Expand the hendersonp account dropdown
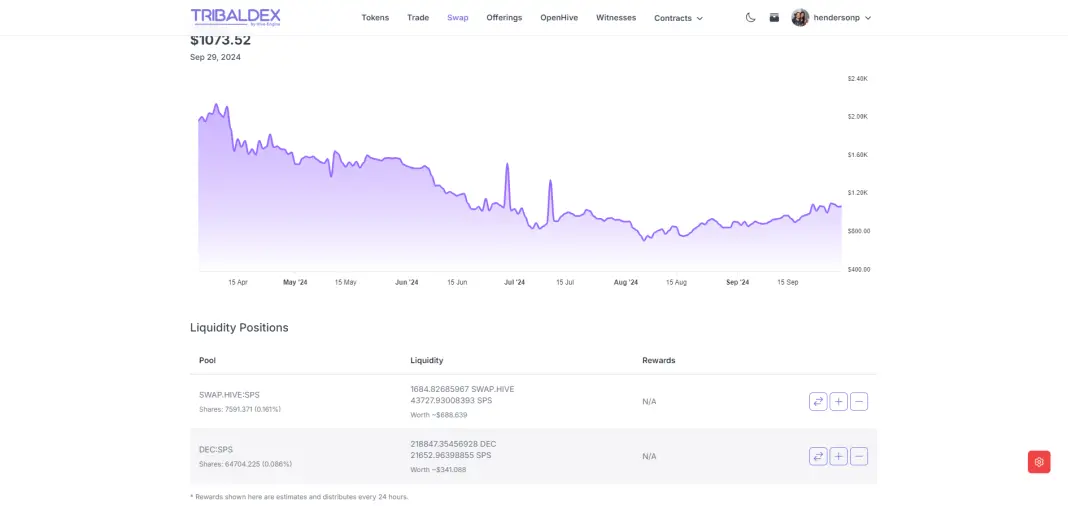The width and height of the screenshot is (1068, 506). click(842, 18)
